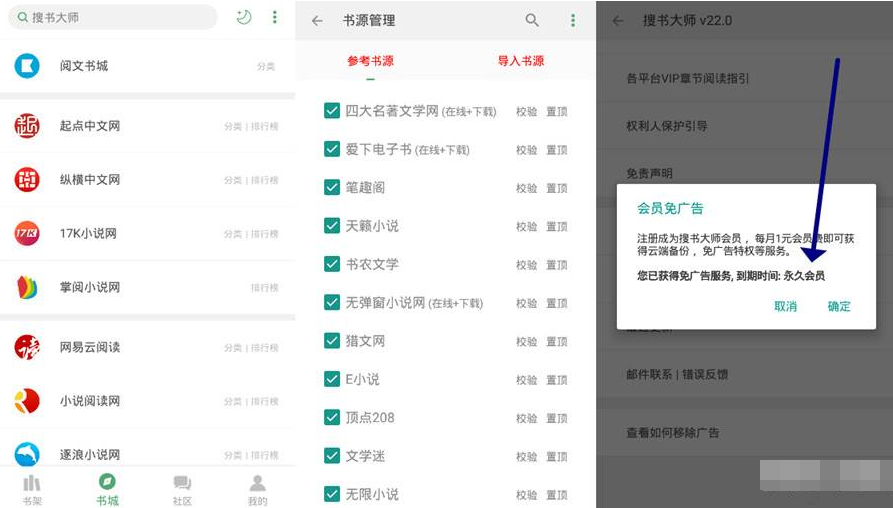The image size is (893, 508).
Task: Select the 导入书源 tab
Action: point(521,60)
